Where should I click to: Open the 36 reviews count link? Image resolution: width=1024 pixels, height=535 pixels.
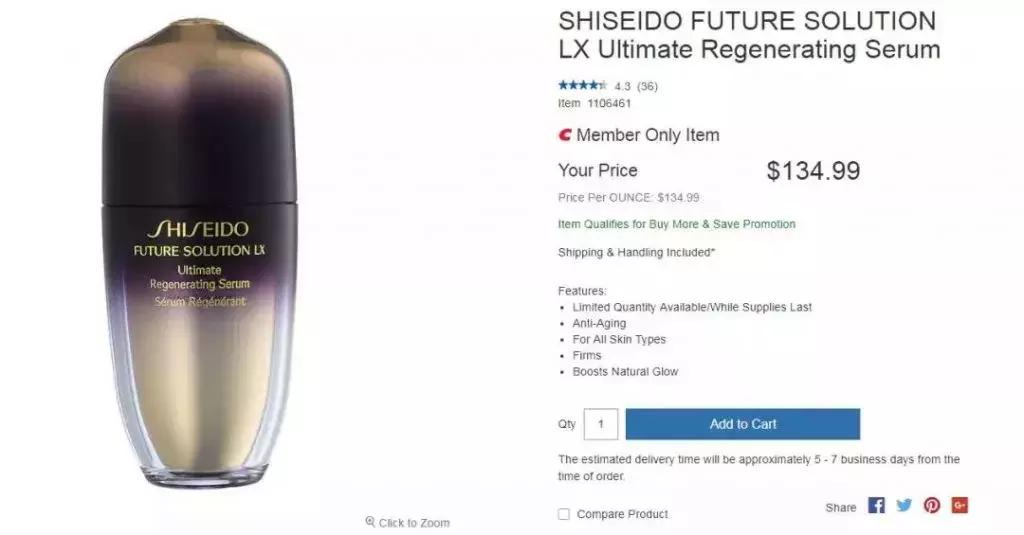(647, 86)
